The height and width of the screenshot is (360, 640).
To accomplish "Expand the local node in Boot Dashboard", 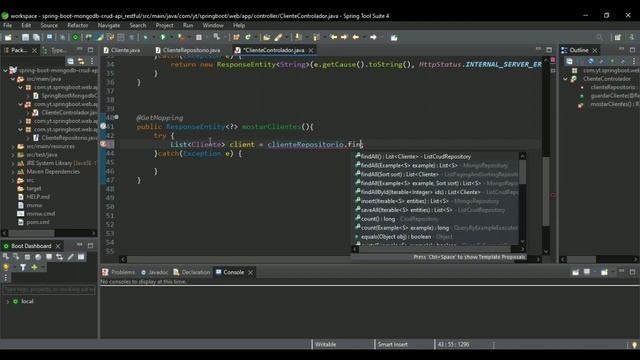I will [7, 301].
